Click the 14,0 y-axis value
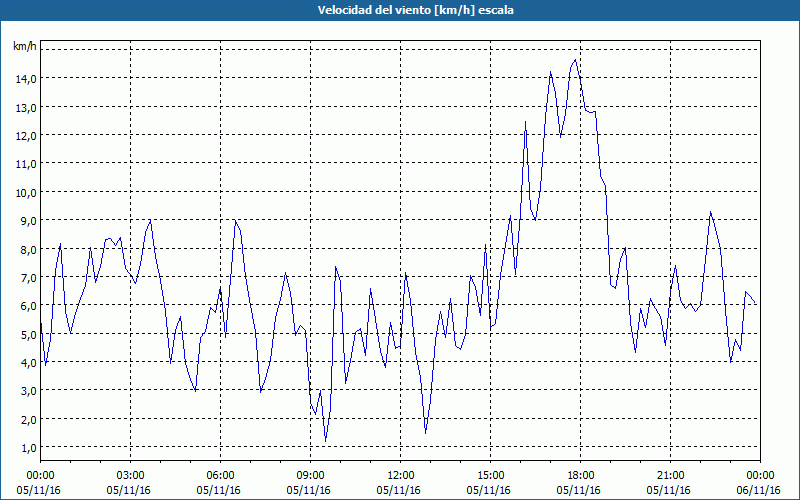The height and width of the screenshot is (500, 800). click(26, 79)
